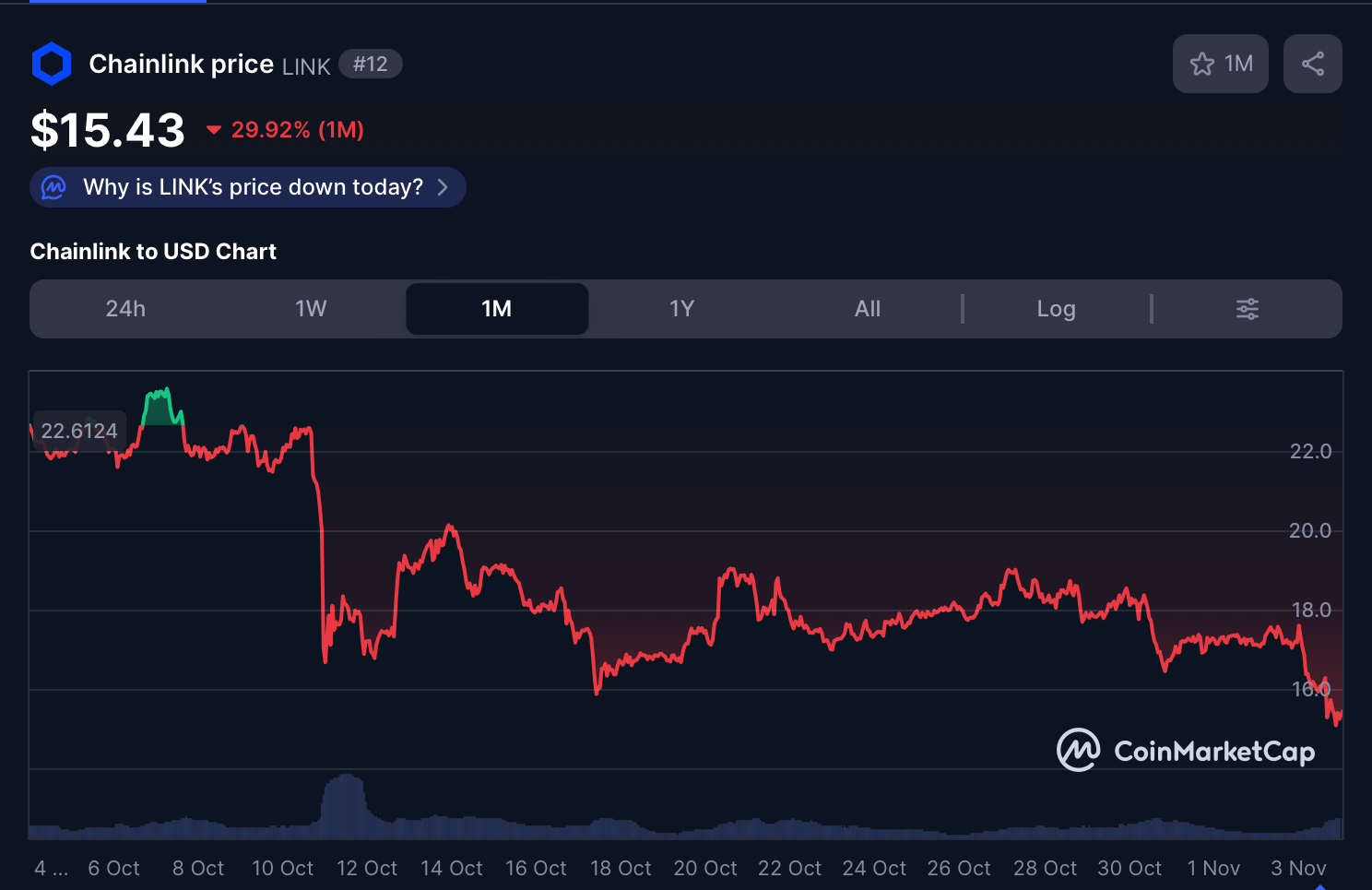Click the 'Chainlink to USD Chart' heading
Screen dimensions: 1372x890
click(153, 252)
